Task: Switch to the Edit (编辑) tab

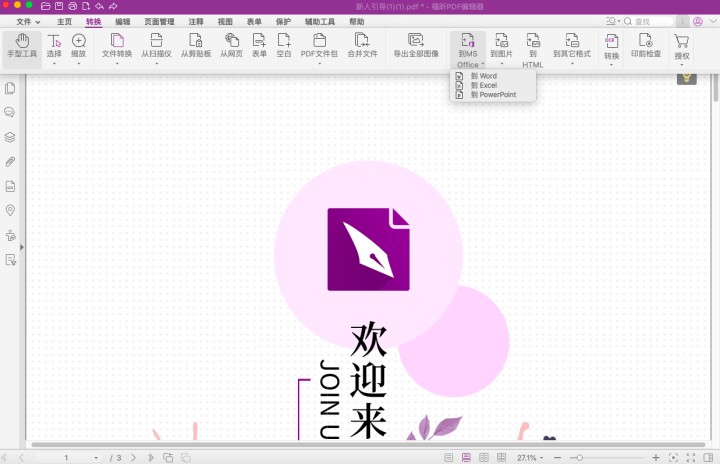Action: [122, 21]
